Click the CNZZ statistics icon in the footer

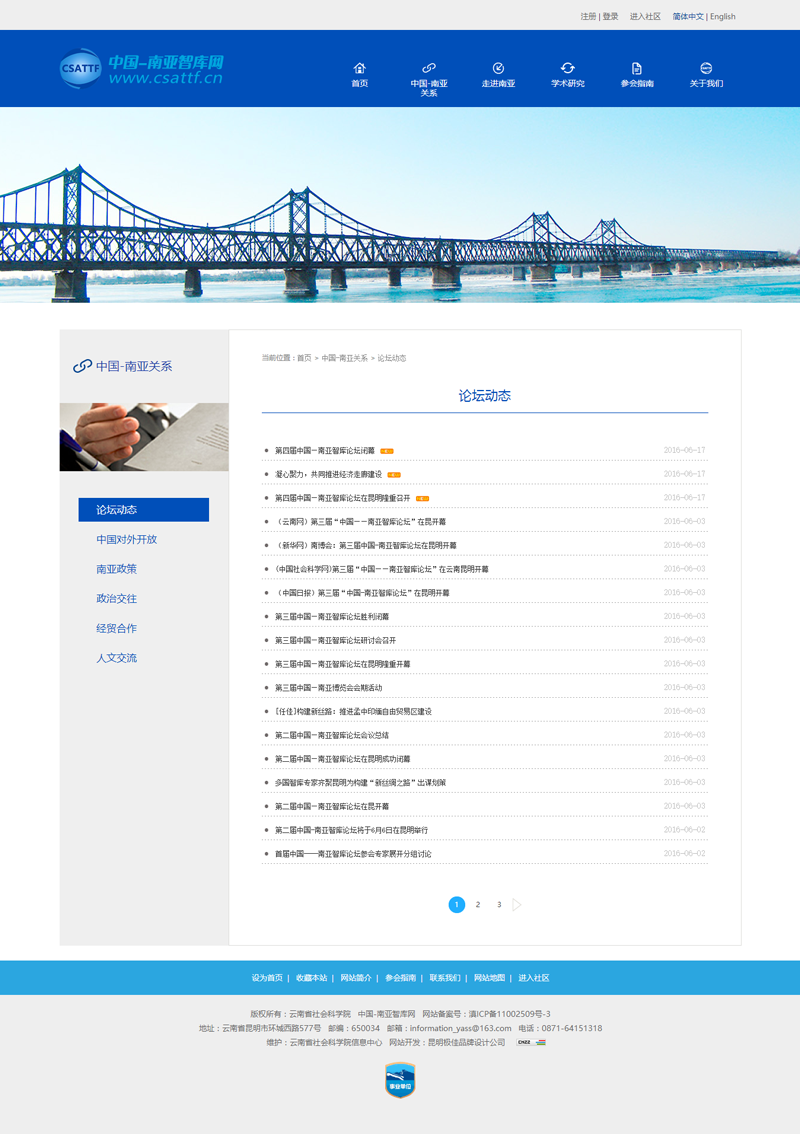click(x=531, y=1042)
